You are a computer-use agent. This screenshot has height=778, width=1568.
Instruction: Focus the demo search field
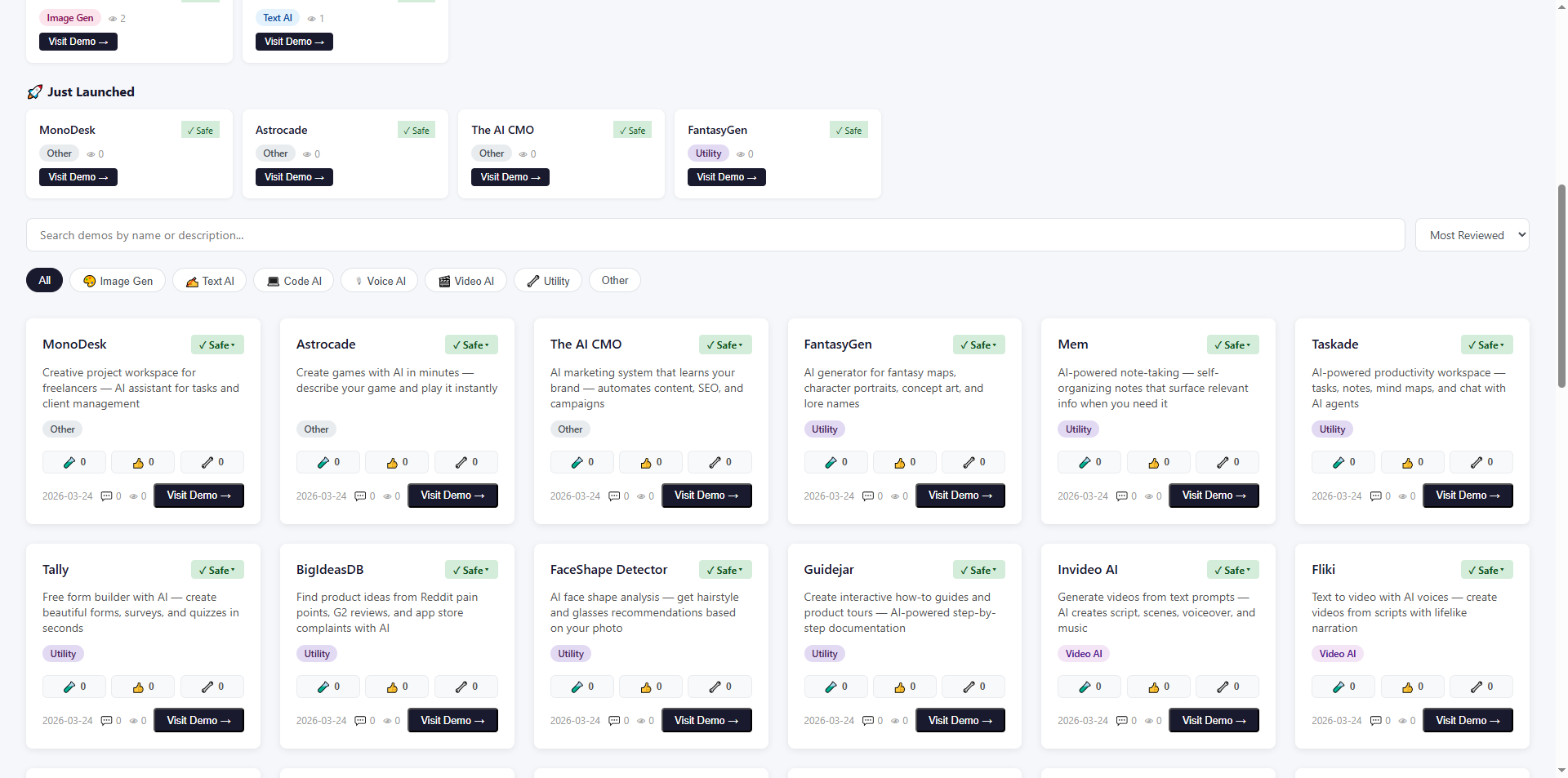coord(715,235)
